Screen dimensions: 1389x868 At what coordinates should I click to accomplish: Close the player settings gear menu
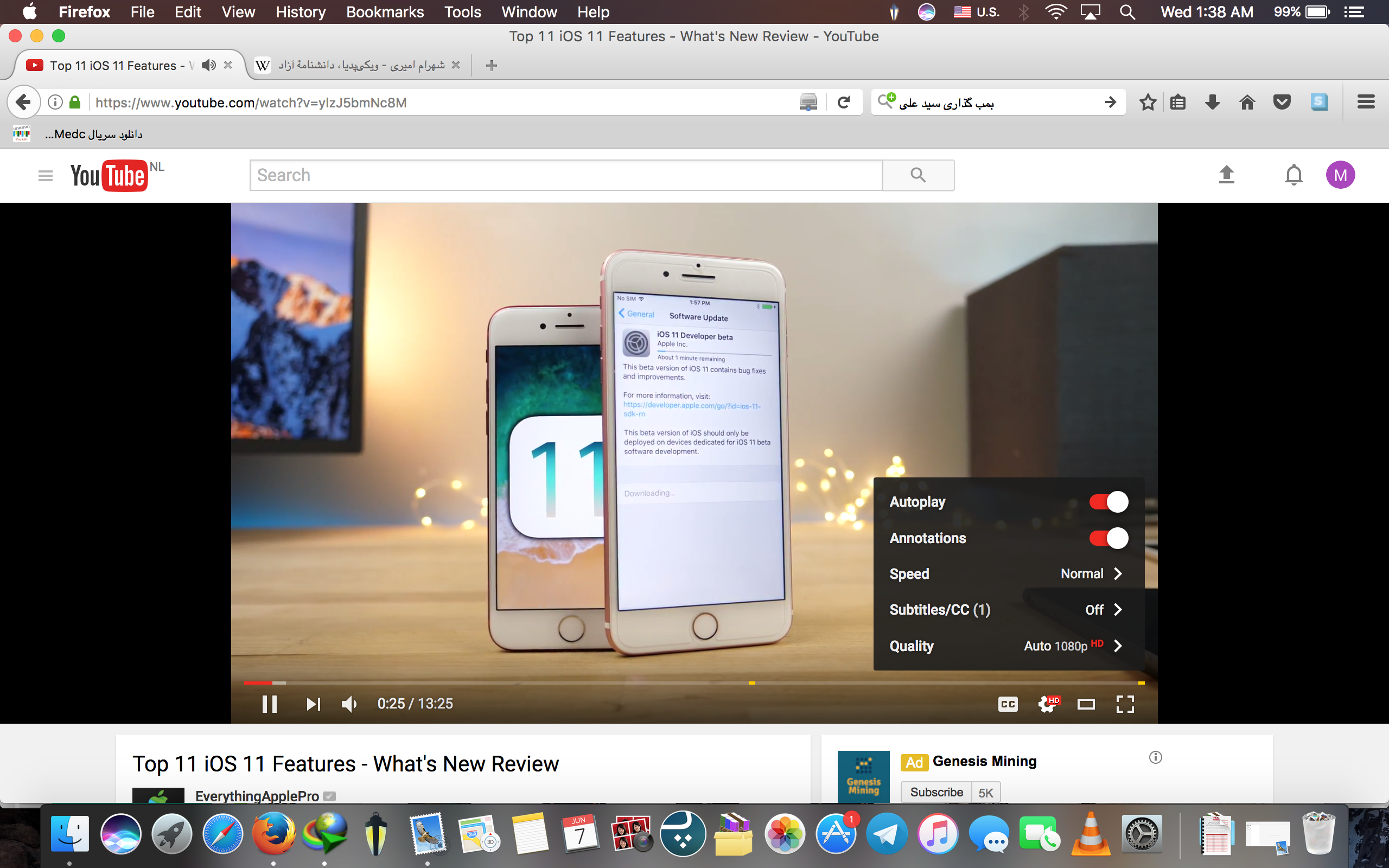pos(1048,704)
